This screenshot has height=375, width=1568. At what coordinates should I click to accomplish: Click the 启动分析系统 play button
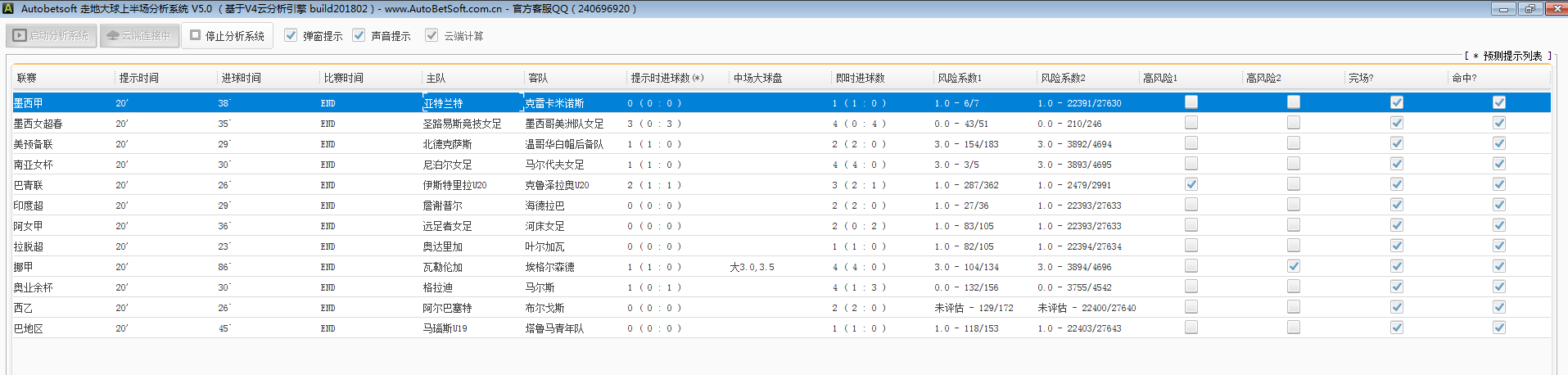[x=52, y=36]
